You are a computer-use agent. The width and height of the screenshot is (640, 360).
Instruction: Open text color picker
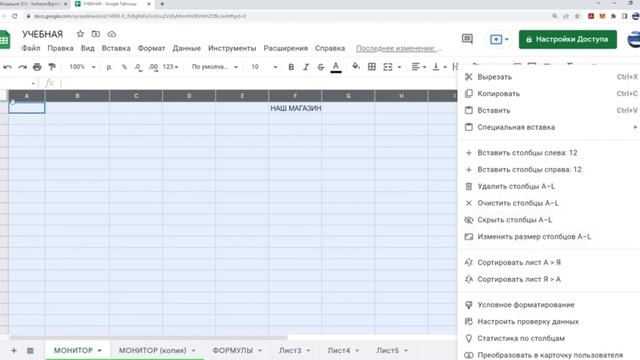point(336,67)
